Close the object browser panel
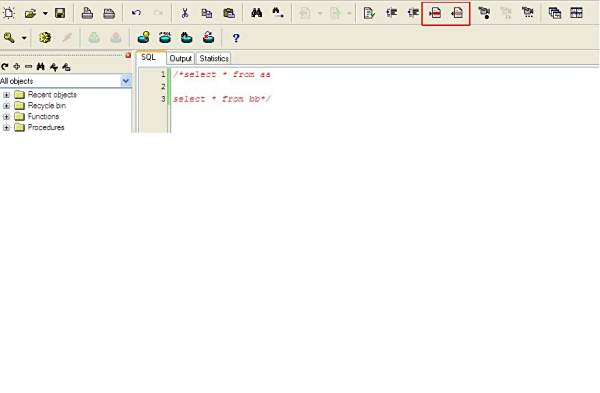Viewport: 600px width, 393px height. click(x=128, y=55)
